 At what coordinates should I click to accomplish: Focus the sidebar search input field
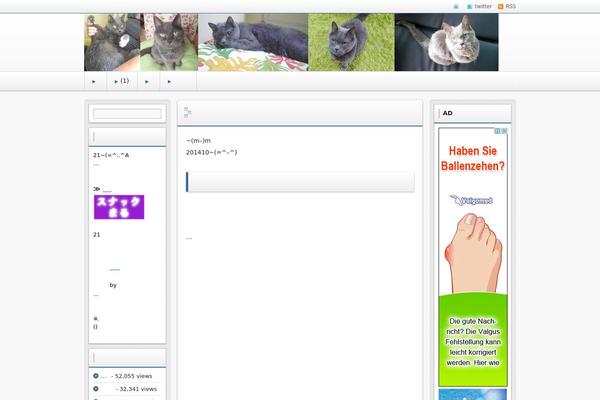127,114
